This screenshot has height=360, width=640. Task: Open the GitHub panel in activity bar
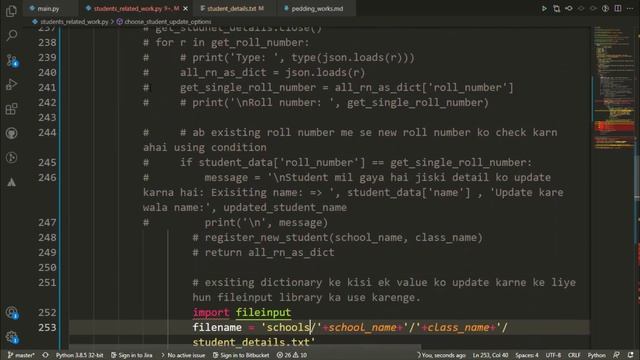coord(11,133)
